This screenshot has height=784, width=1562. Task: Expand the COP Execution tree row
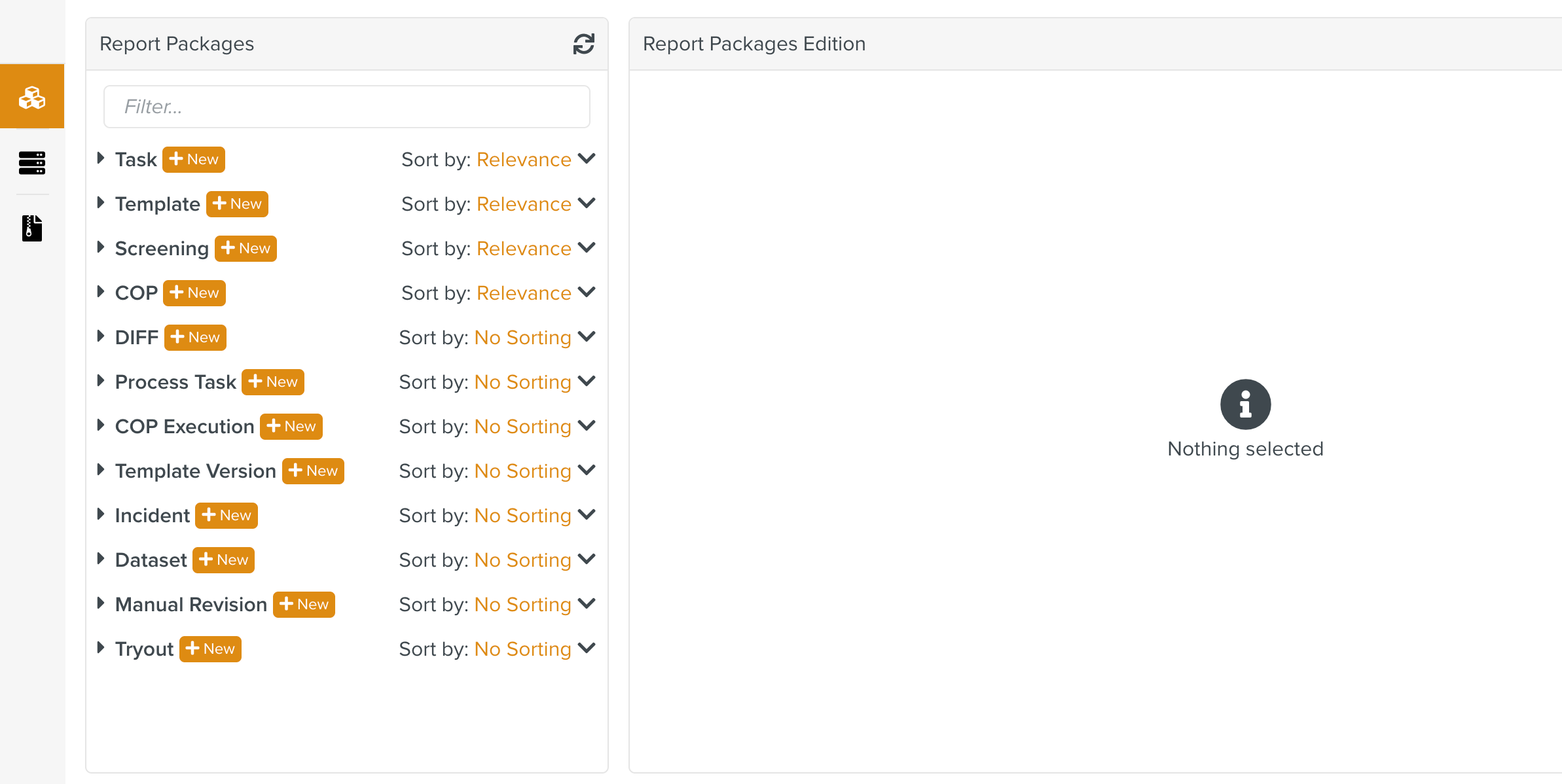[101, 425]
